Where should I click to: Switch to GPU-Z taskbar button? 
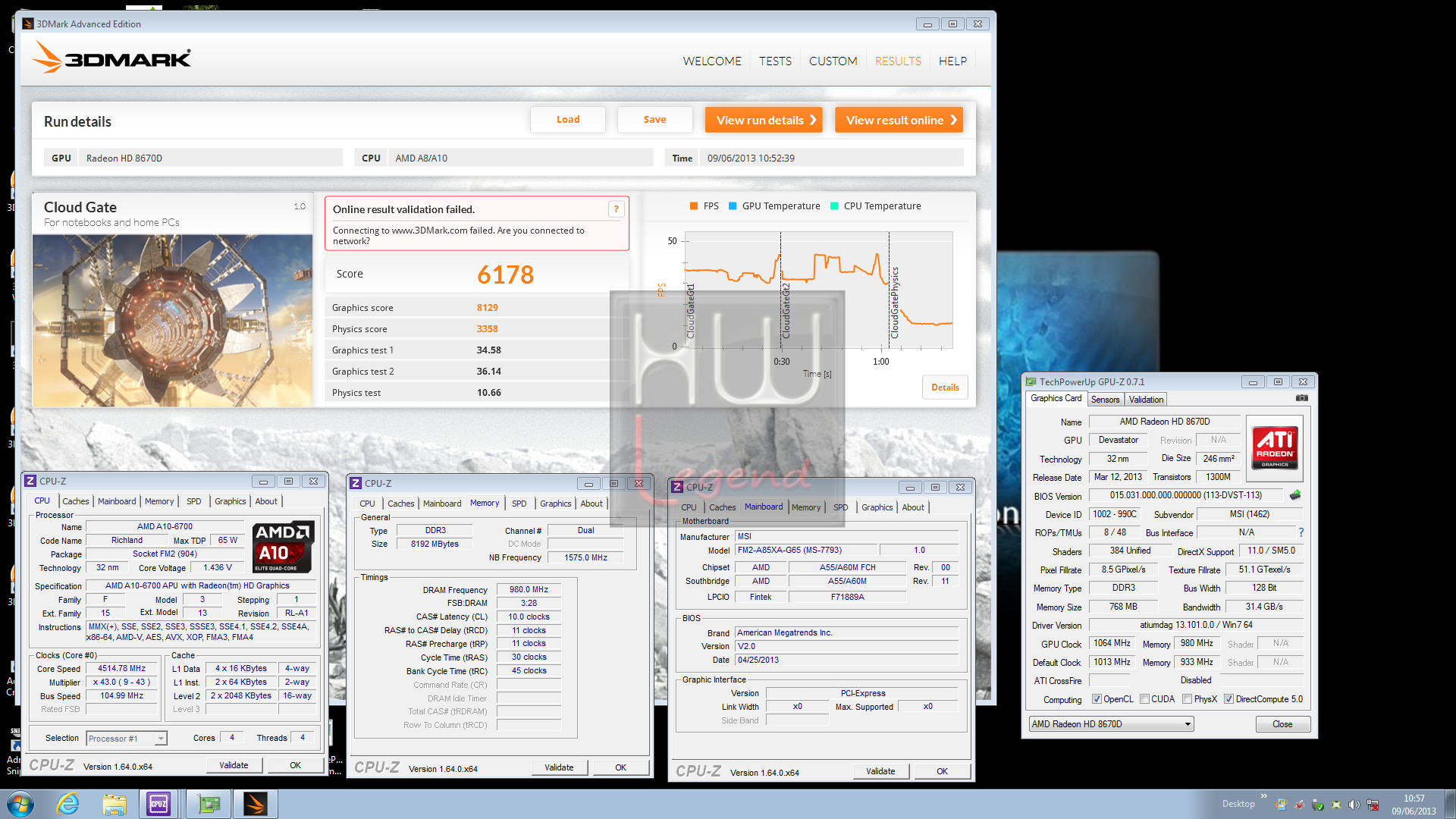[207, 804]
